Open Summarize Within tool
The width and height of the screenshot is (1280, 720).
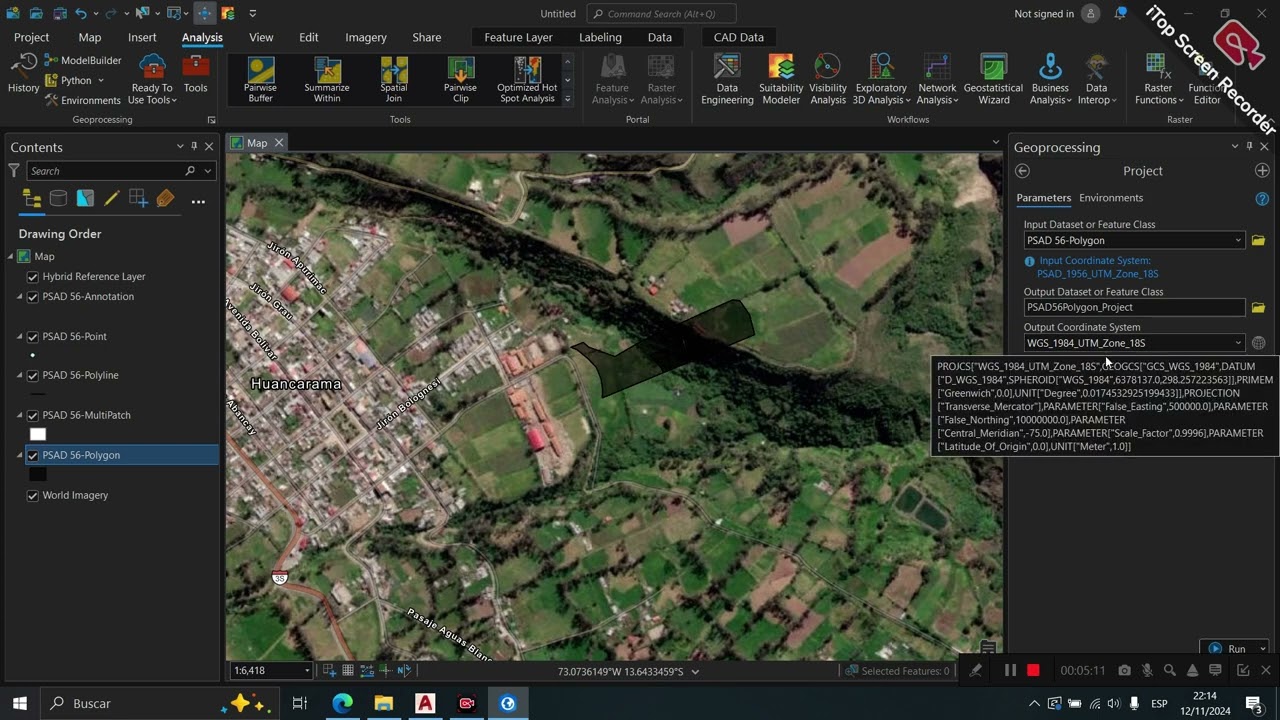327,79
